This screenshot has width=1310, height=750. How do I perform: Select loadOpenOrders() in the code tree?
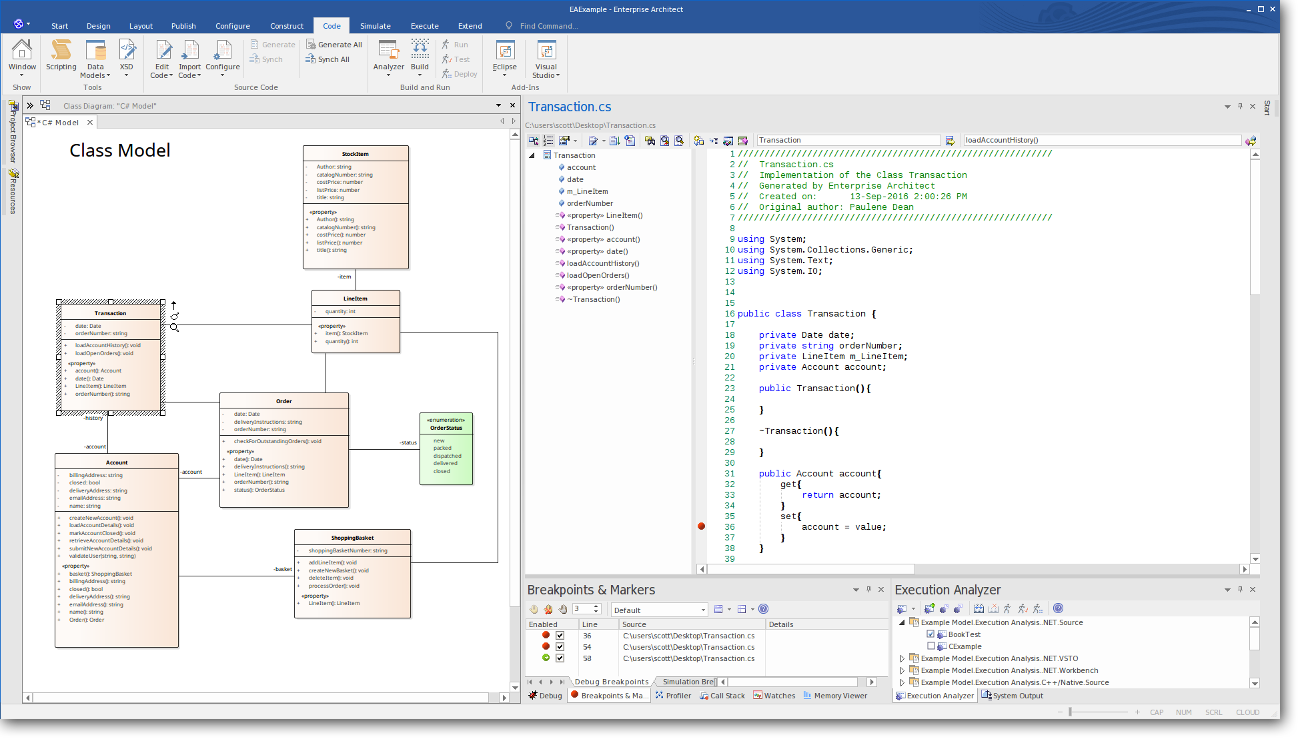tap(599, 275)
